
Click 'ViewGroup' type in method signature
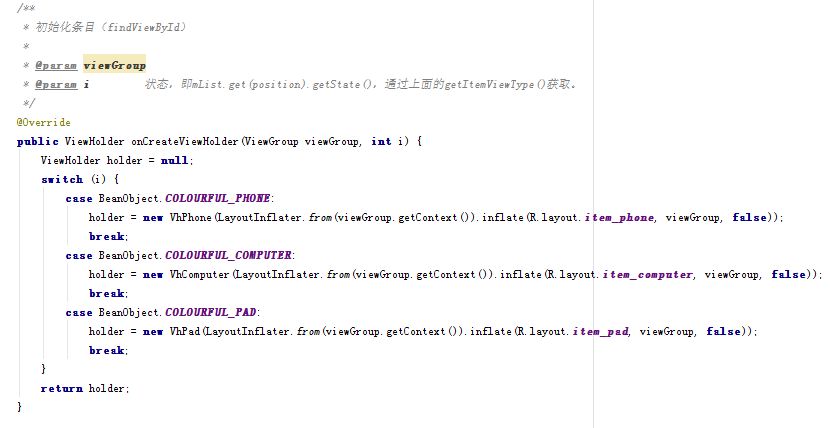point(272,142)
